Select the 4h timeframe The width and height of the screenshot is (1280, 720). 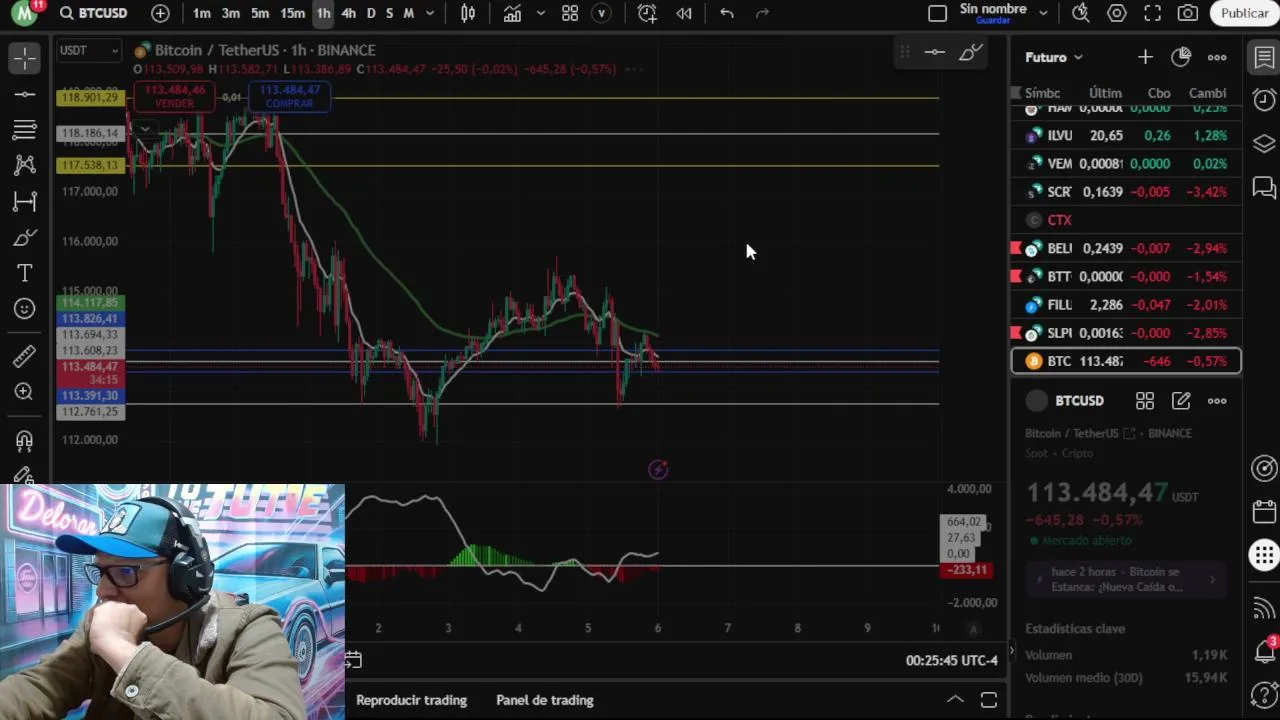348,13
